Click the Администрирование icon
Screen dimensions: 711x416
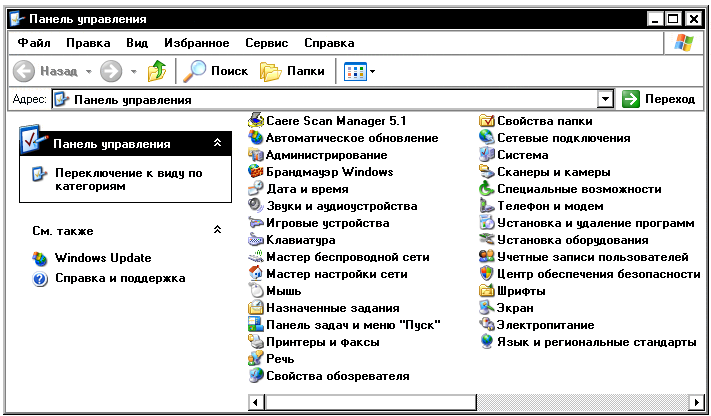click(256, 155)
